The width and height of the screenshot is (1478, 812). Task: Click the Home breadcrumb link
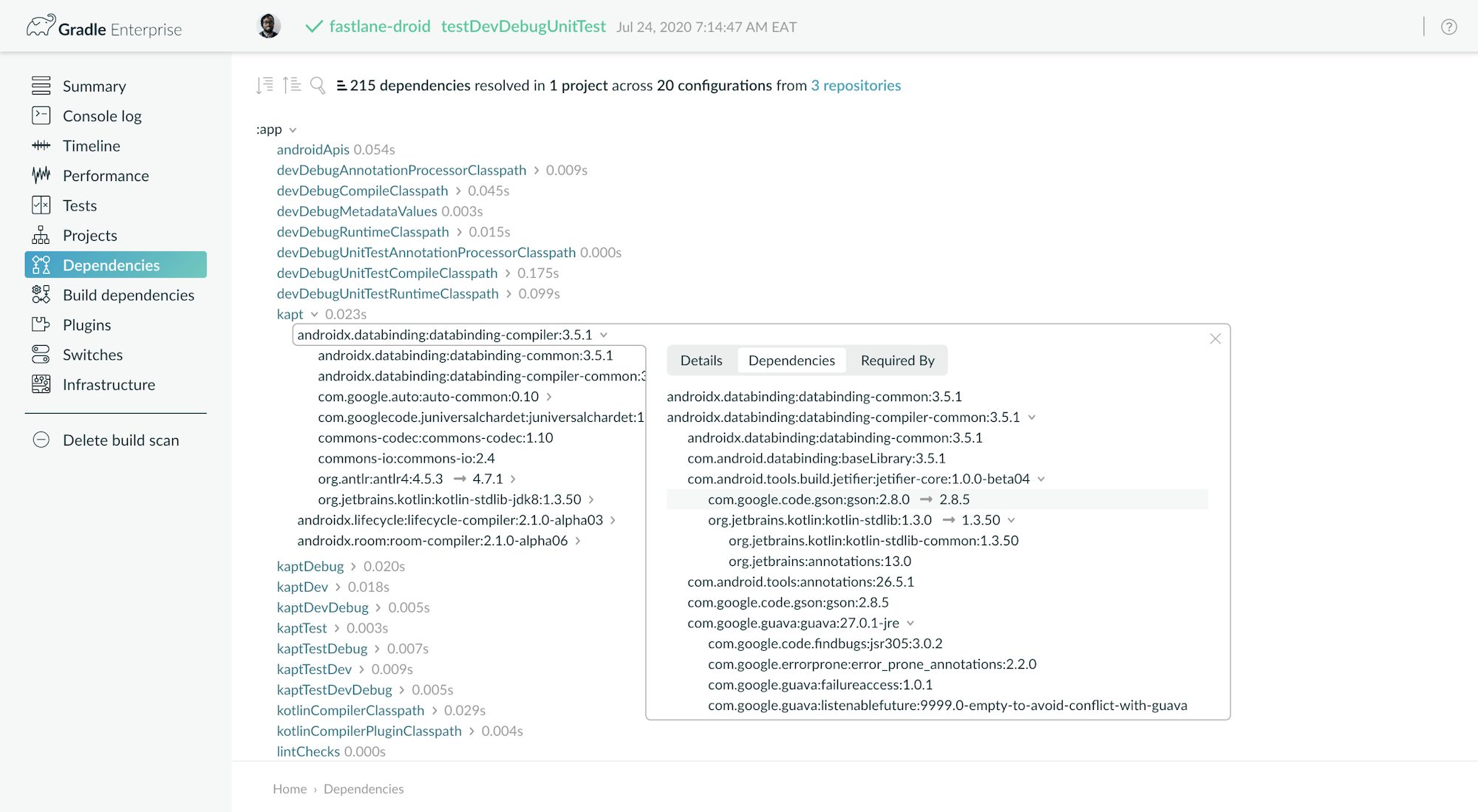(289, 788)
